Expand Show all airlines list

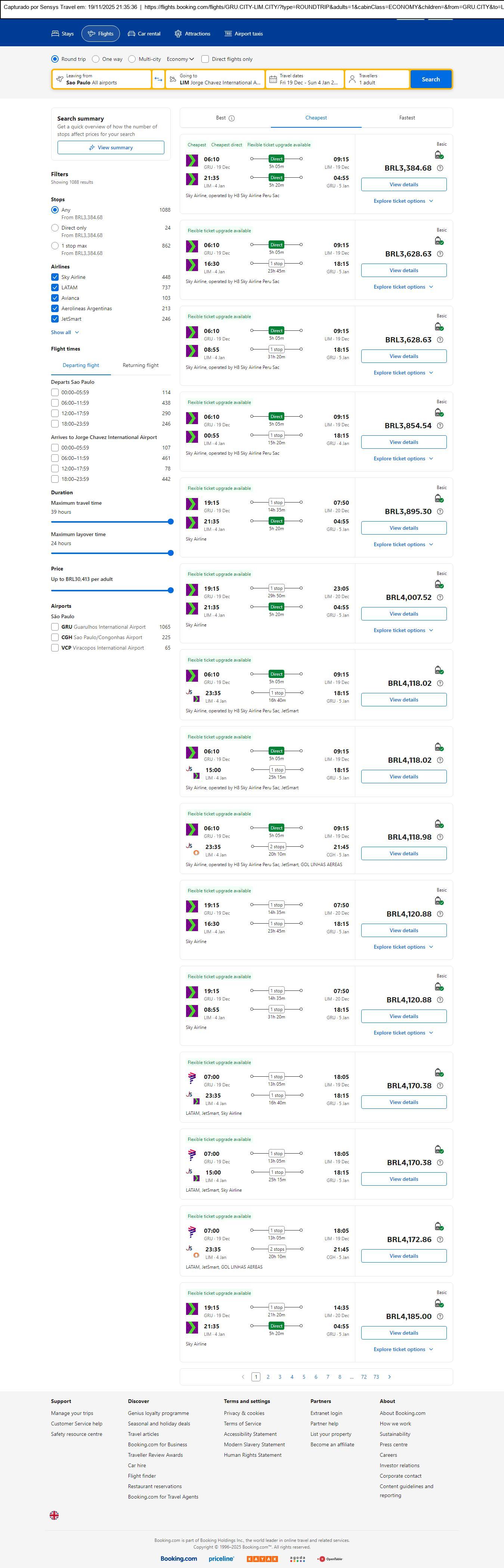[x=65, y=332]
